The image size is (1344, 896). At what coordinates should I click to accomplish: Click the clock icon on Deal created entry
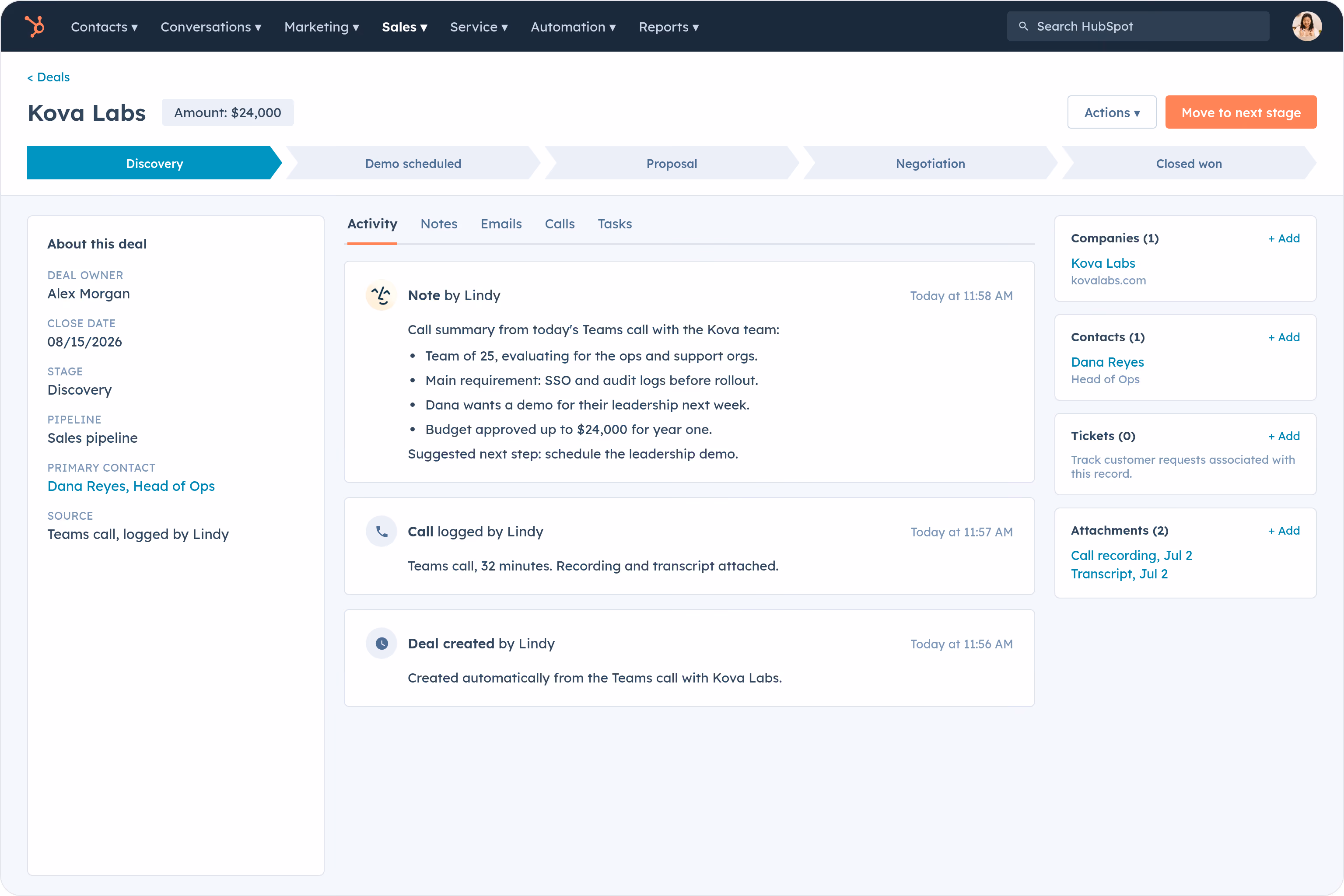381,644
